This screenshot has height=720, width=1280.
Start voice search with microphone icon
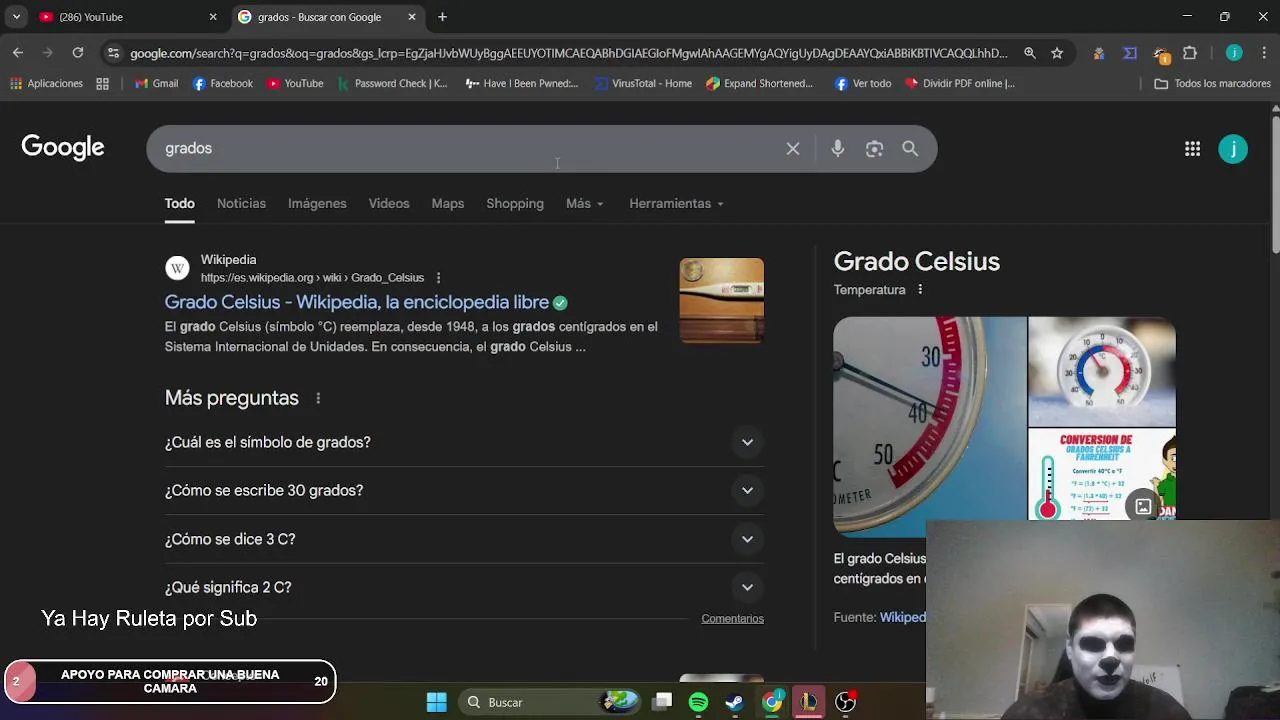(837, 149)
